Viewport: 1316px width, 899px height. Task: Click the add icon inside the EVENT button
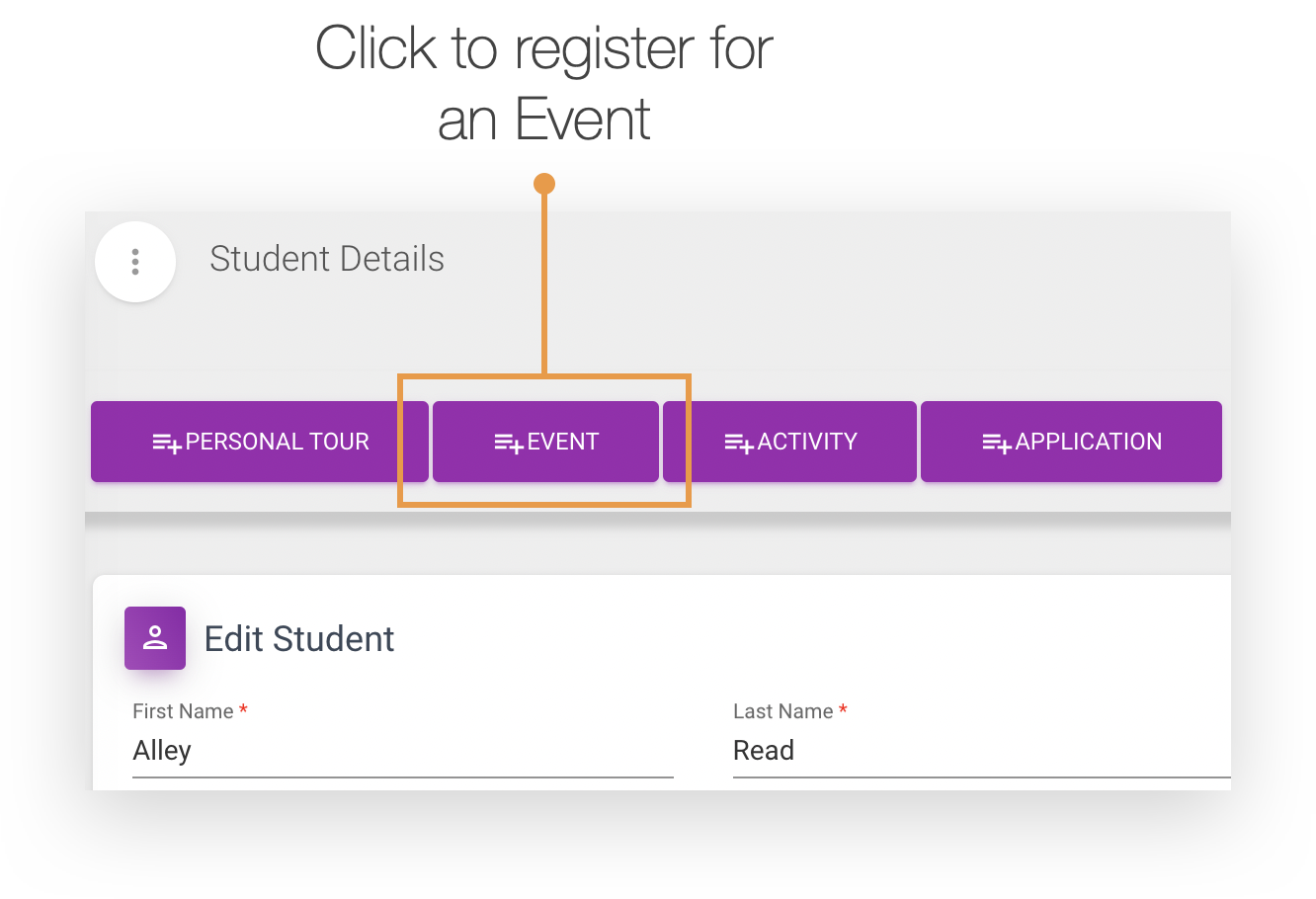[x=511, y=442]
